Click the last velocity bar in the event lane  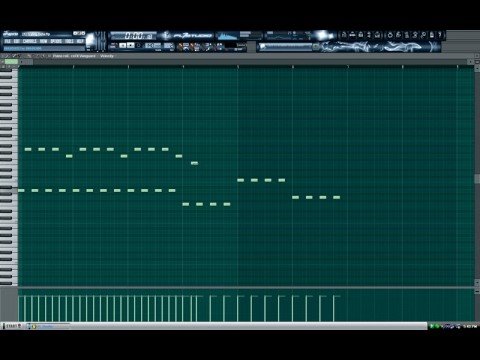point(334,308)
